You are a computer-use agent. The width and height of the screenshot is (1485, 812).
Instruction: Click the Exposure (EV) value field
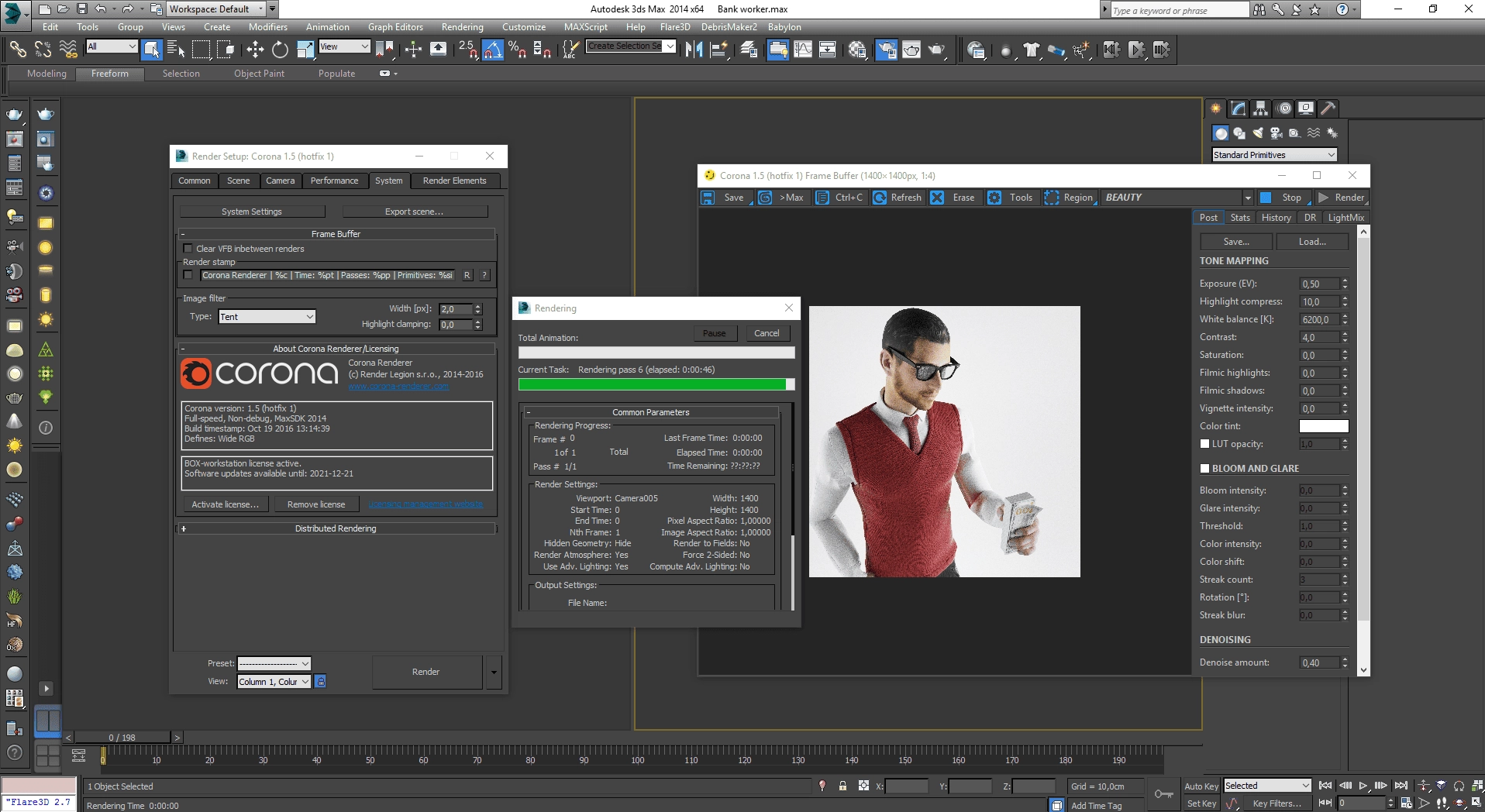[1318, 284]
